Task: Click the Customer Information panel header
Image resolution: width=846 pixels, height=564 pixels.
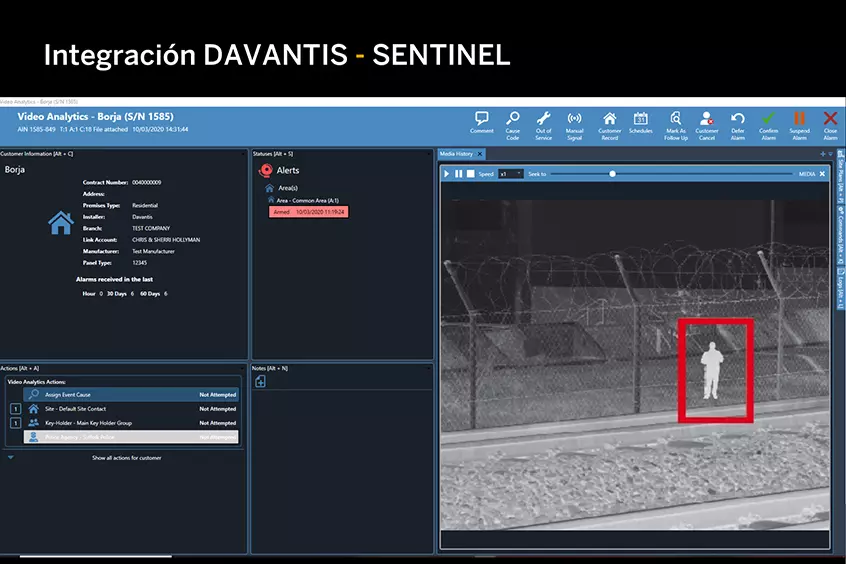Action: point(37,154)
